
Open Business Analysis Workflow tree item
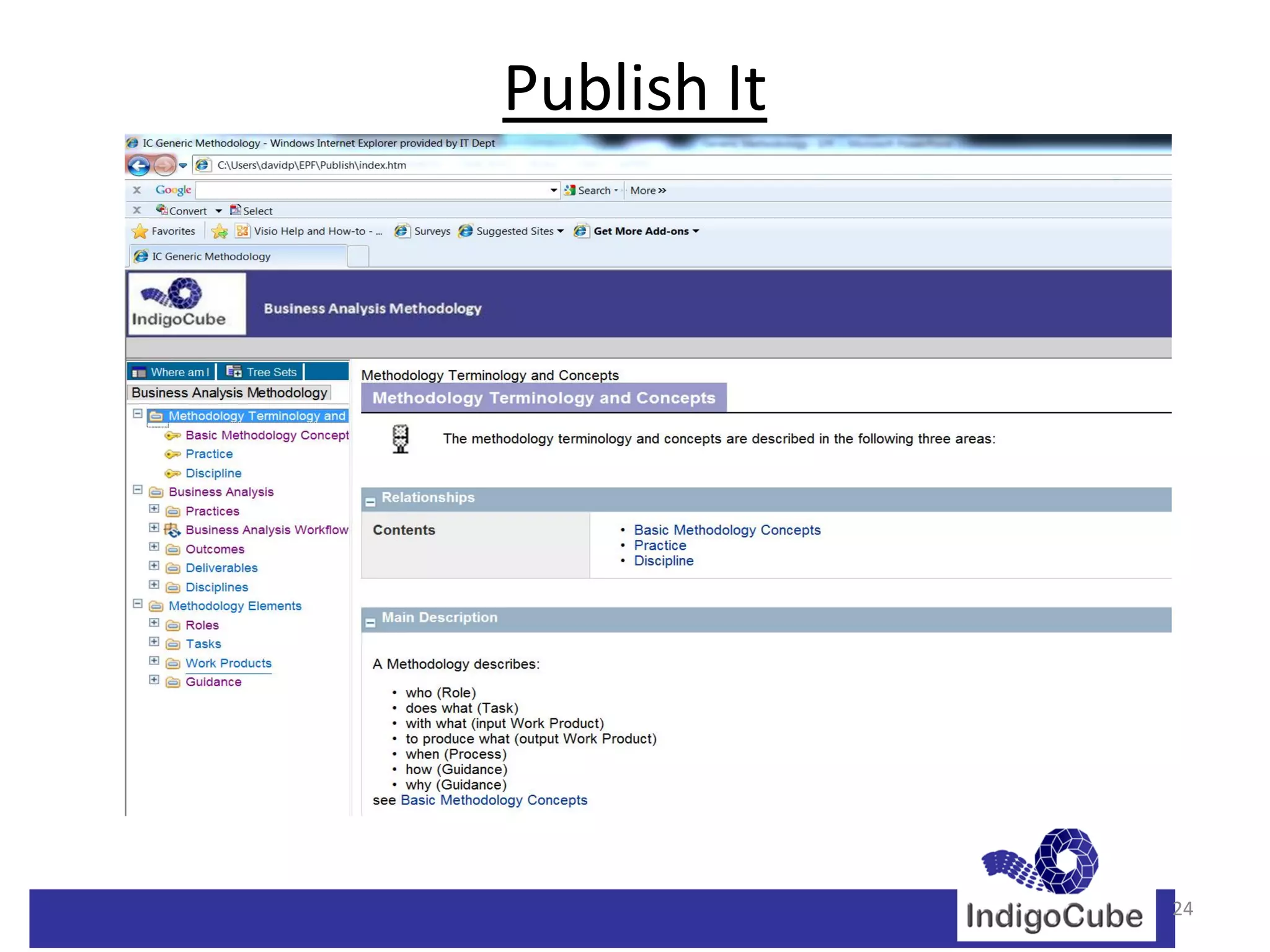point(267,530)
